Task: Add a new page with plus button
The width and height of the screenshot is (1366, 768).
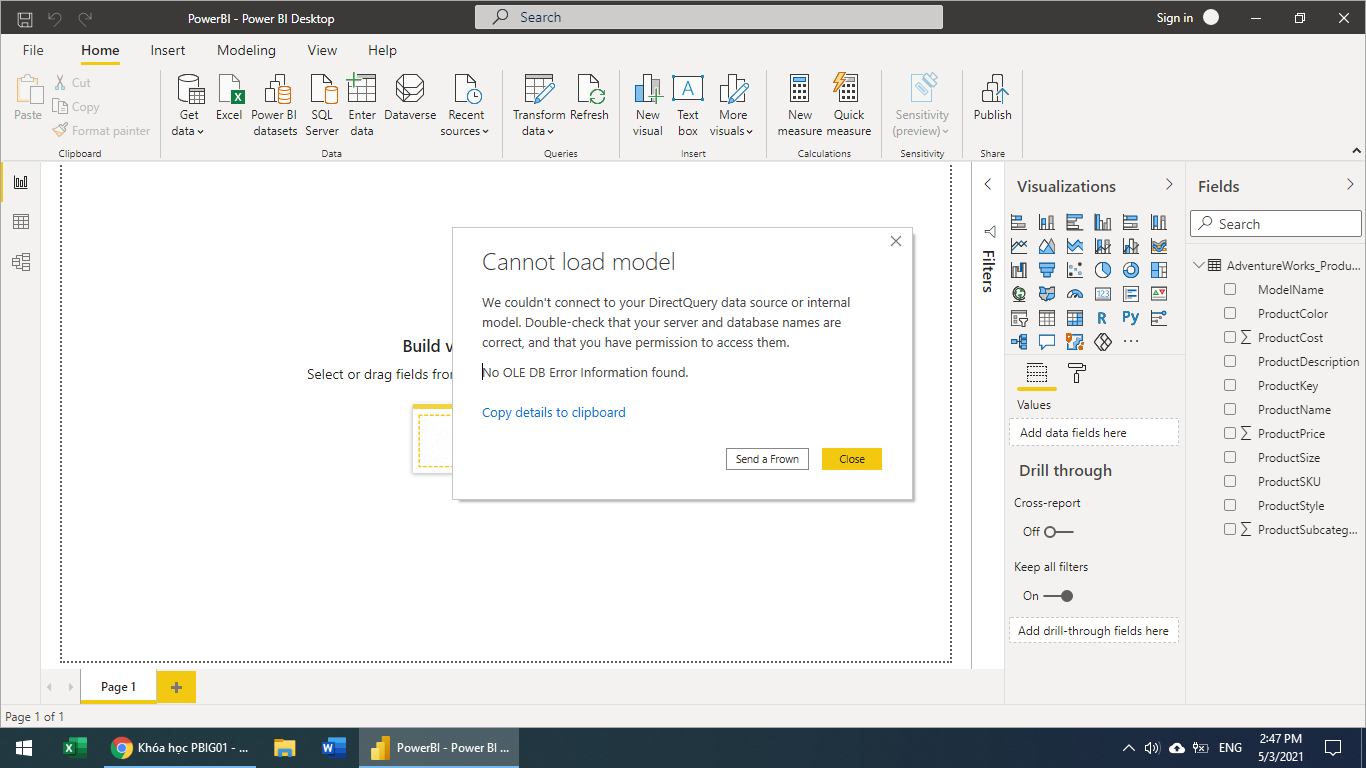Action: click(177, 687)
